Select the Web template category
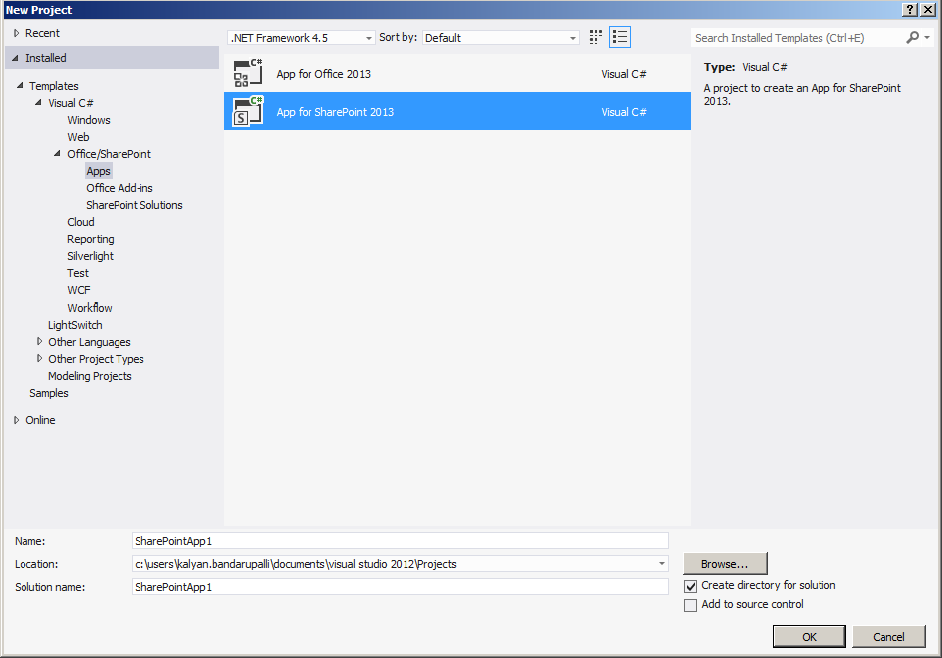The height and width of the screenshot is (658, 942). (78, 137)
